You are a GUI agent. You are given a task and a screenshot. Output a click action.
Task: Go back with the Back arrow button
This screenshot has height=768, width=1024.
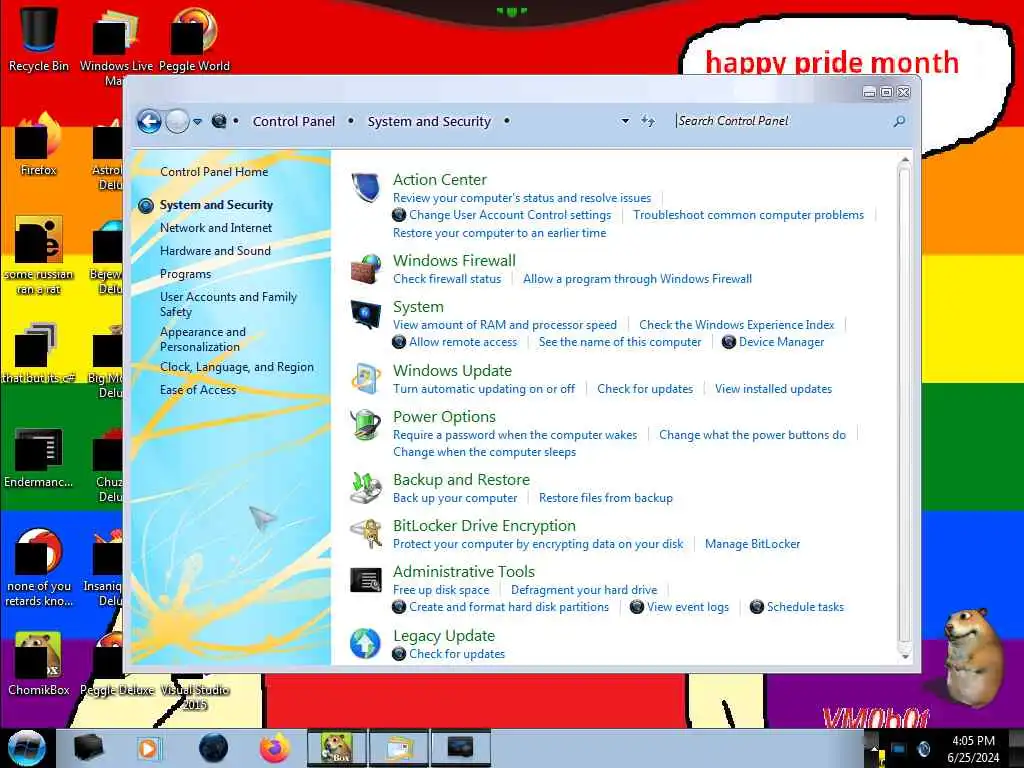click(x=149, y=121)
